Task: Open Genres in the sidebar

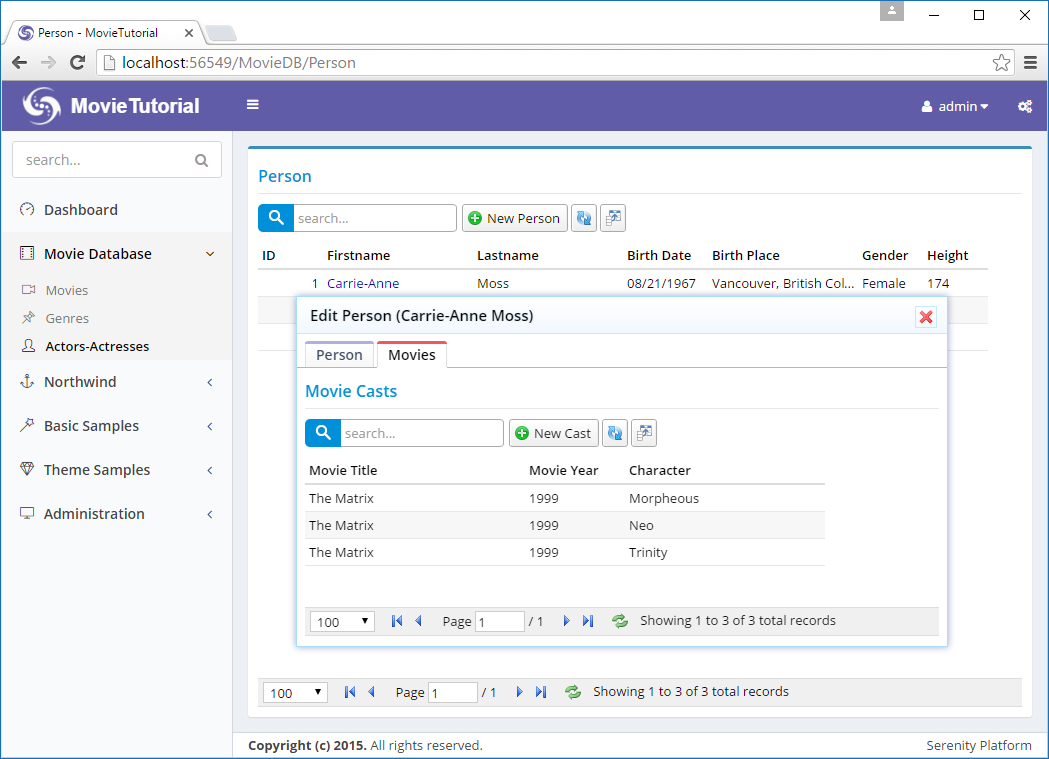Action: (x=67, y=318)
